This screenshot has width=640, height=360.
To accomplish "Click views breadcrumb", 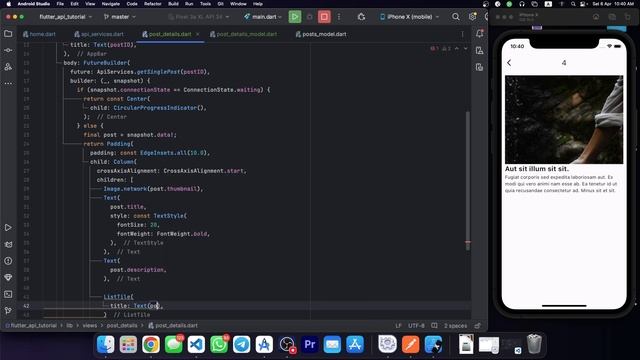I will pos(90,325).
